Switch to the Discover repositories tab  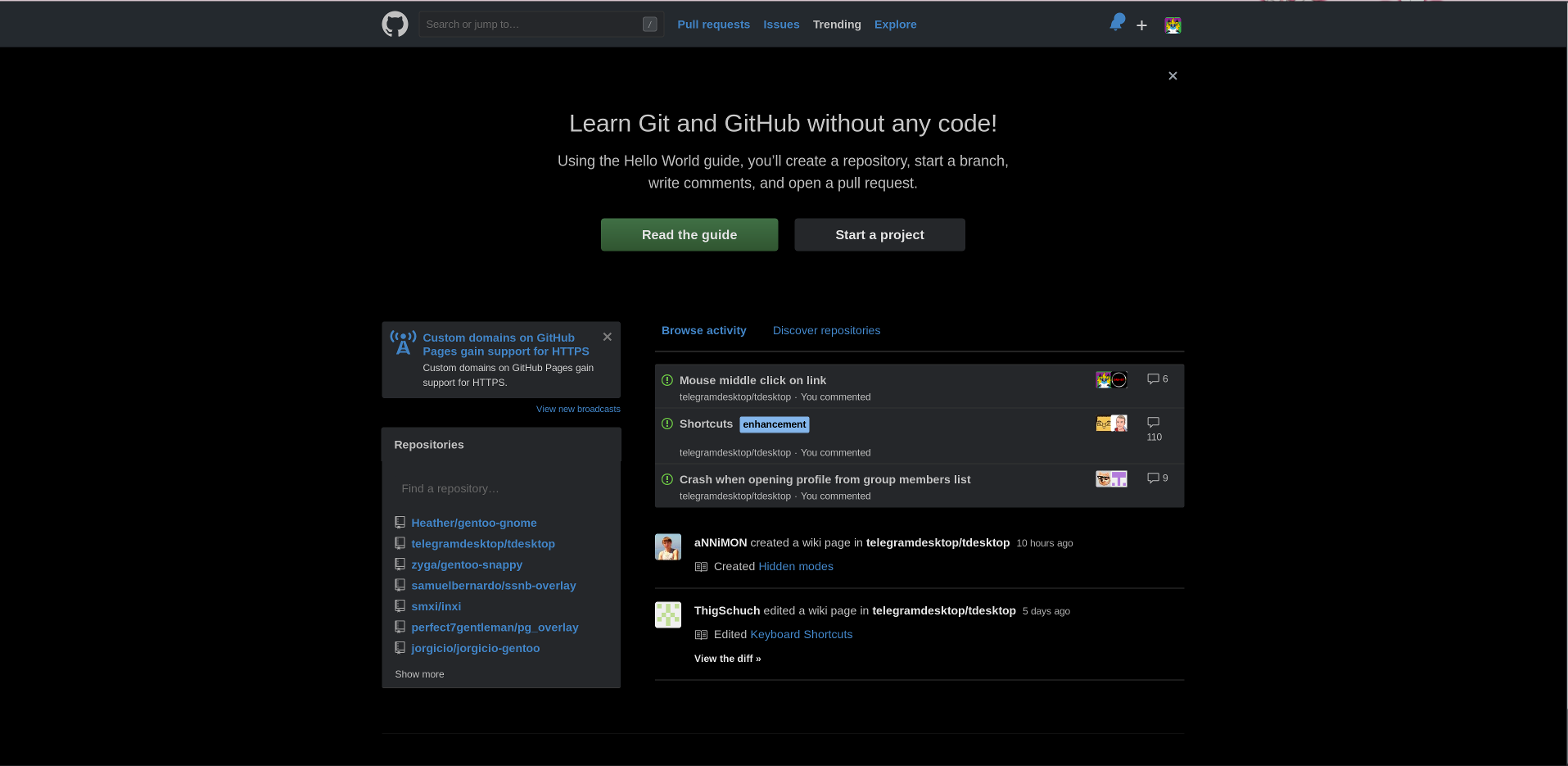click(x=826, y=330)
